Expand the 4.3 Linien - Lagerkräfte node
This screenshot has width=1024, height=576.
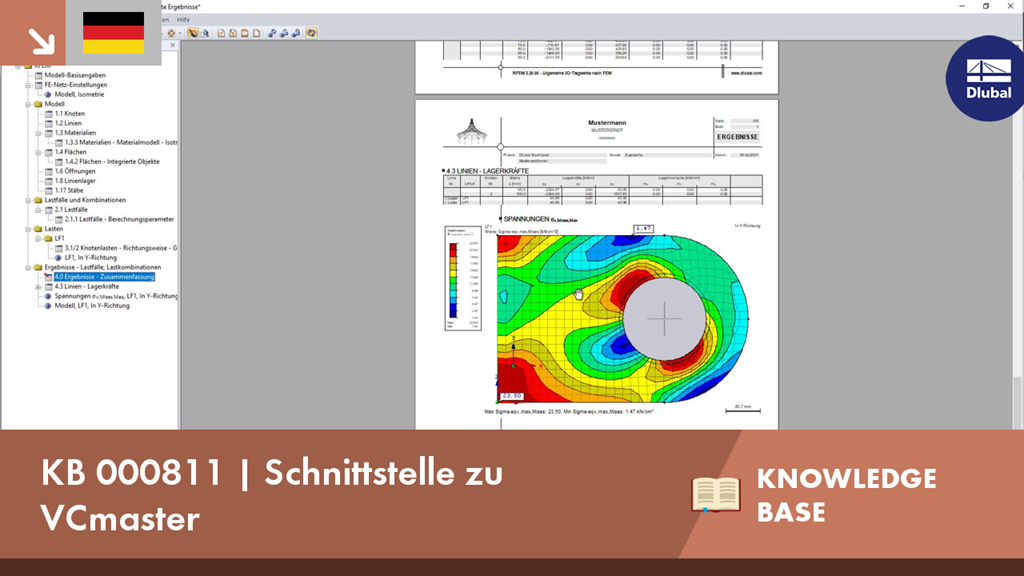click(38, 287)
